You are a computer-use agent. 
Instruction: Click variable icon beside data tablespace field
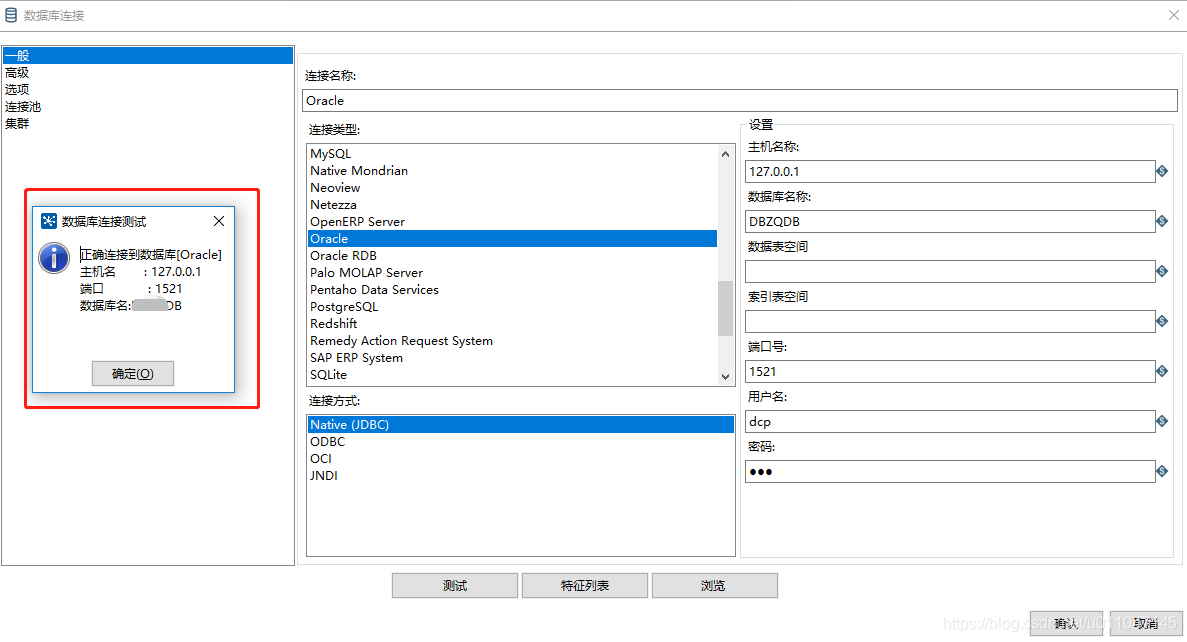coord(1162,271)
